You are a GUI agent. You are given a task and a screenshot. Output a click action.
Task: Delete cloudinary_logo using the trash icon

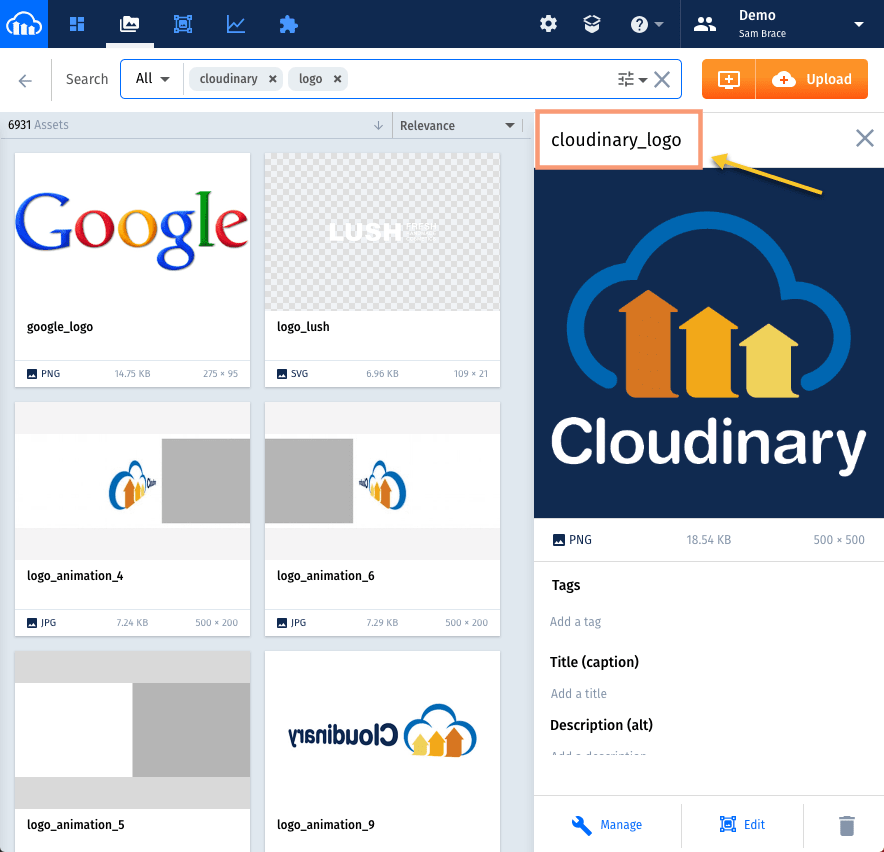pyautogui.click(x=846, y=825)
